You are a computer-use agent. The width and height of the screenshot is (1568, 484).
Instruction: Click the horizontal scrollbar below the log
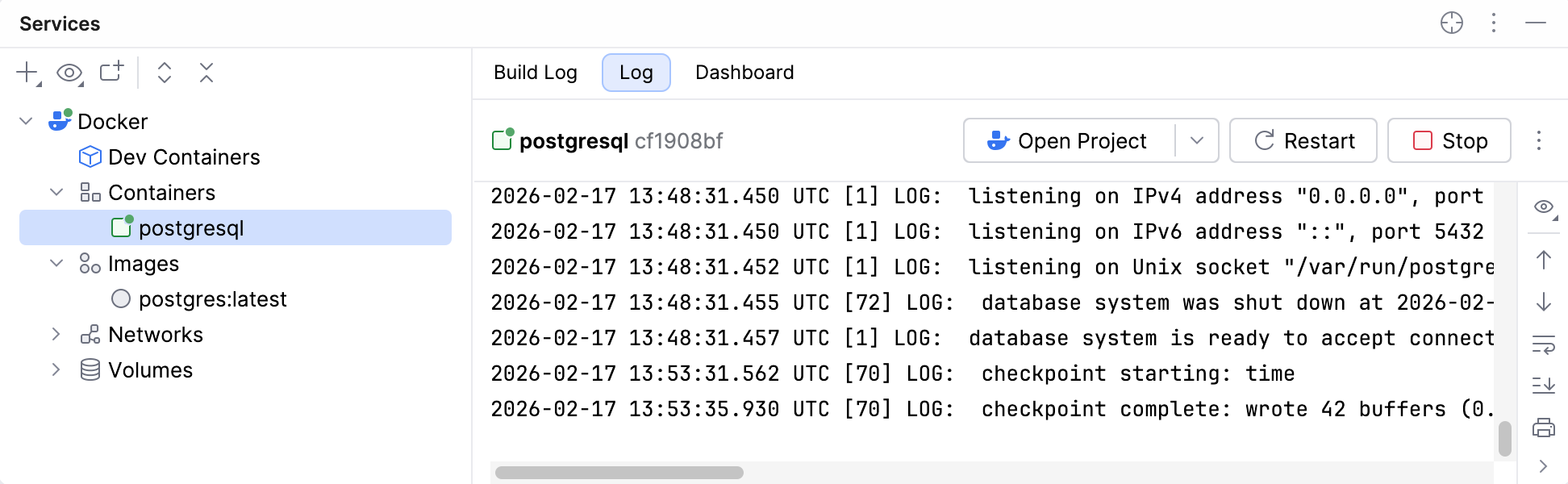click(621, 470)
